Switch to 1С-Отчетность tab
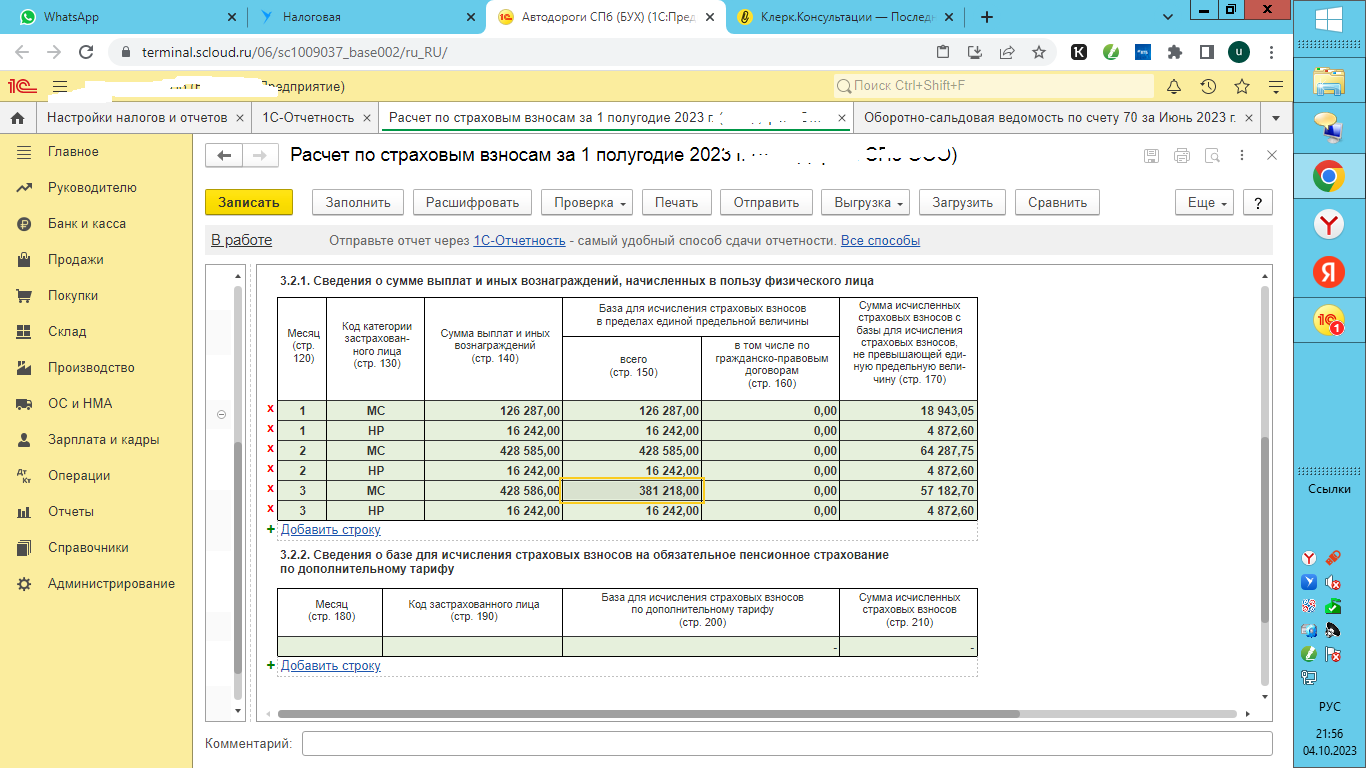Image resolution: width=1366 pixels, height=768 pixels. pyautogui.click(x=315, y=118)
